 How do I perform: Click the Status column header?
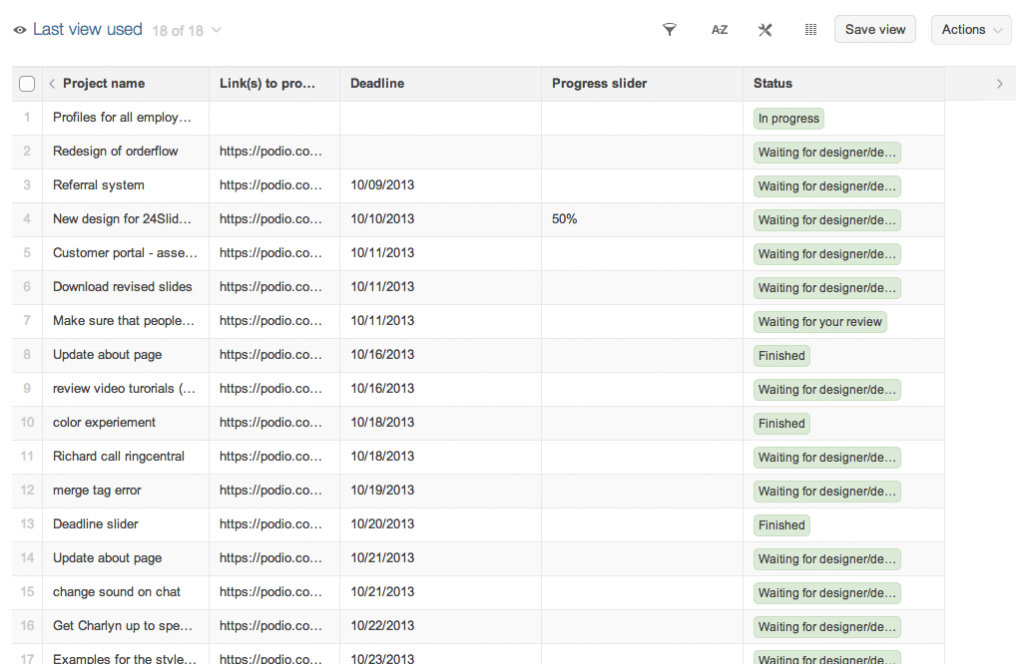coord(773,84)
